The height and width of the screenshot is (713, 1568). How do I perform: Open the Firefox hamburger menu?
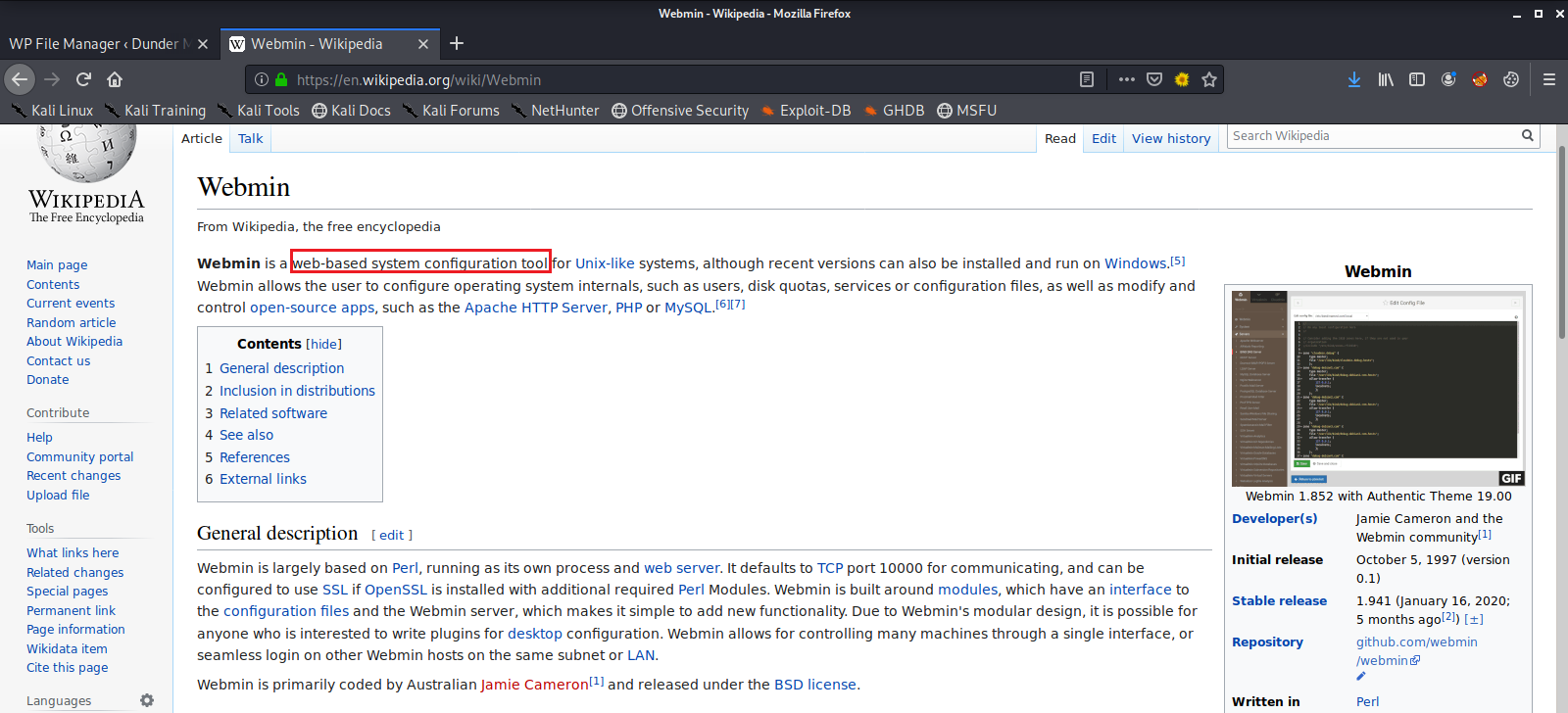pos(1549,79)
